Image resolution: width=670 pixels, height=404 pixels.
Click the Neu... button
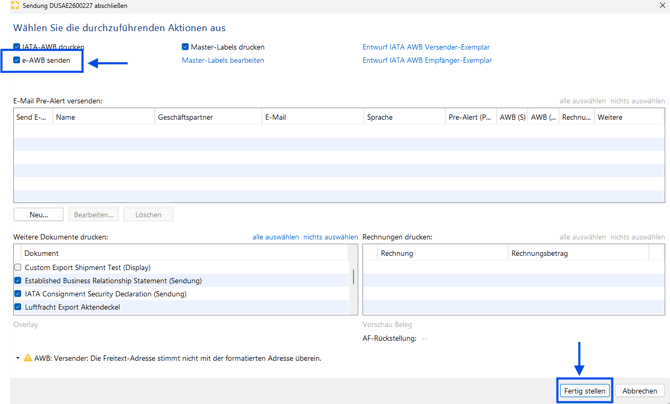pyautogui.click(x=38, y=215)
